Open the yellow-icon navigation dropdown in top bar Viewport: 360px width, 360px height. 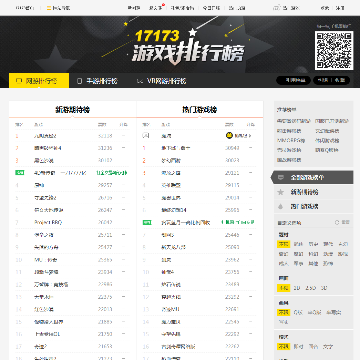click(58, 8)
